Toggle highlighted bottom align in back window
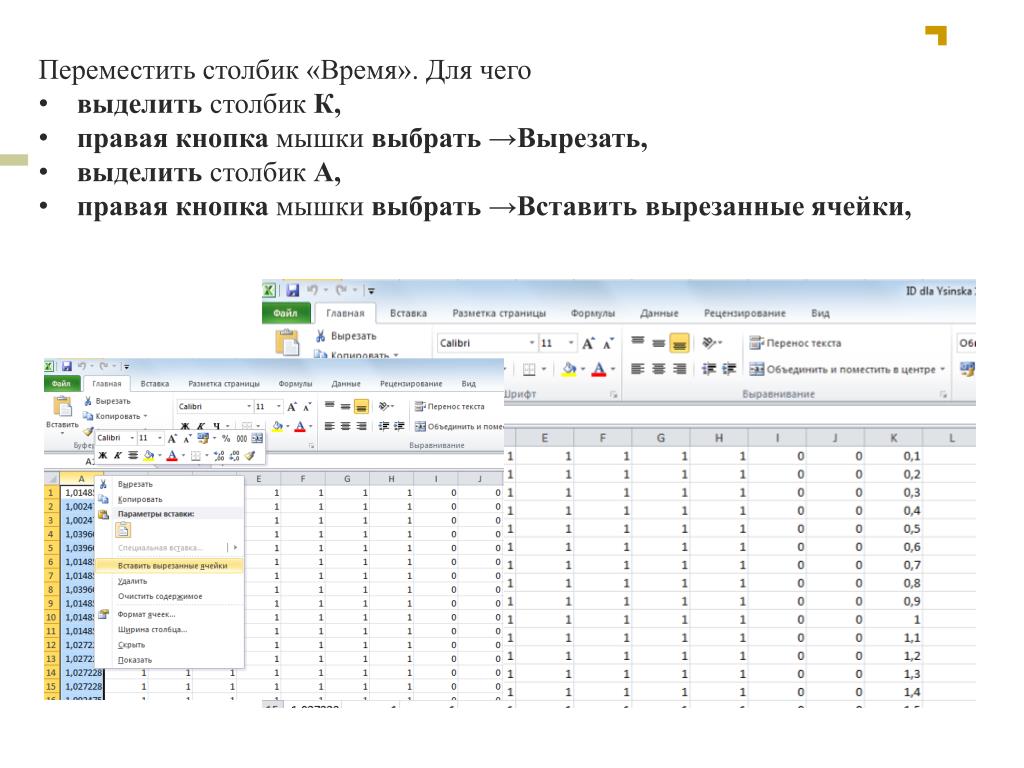This screenshot has height=768, width=1024. 680,343
